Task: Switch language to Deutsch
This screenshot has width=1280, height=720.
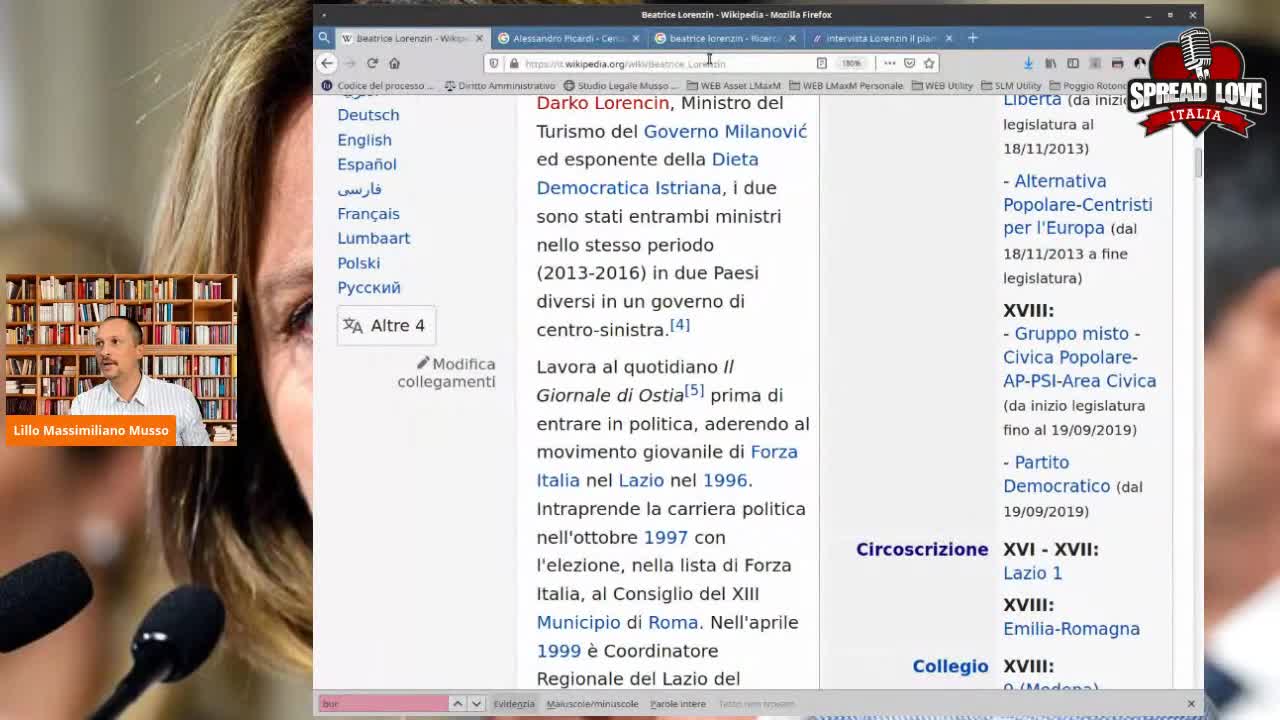Action: 368,115
